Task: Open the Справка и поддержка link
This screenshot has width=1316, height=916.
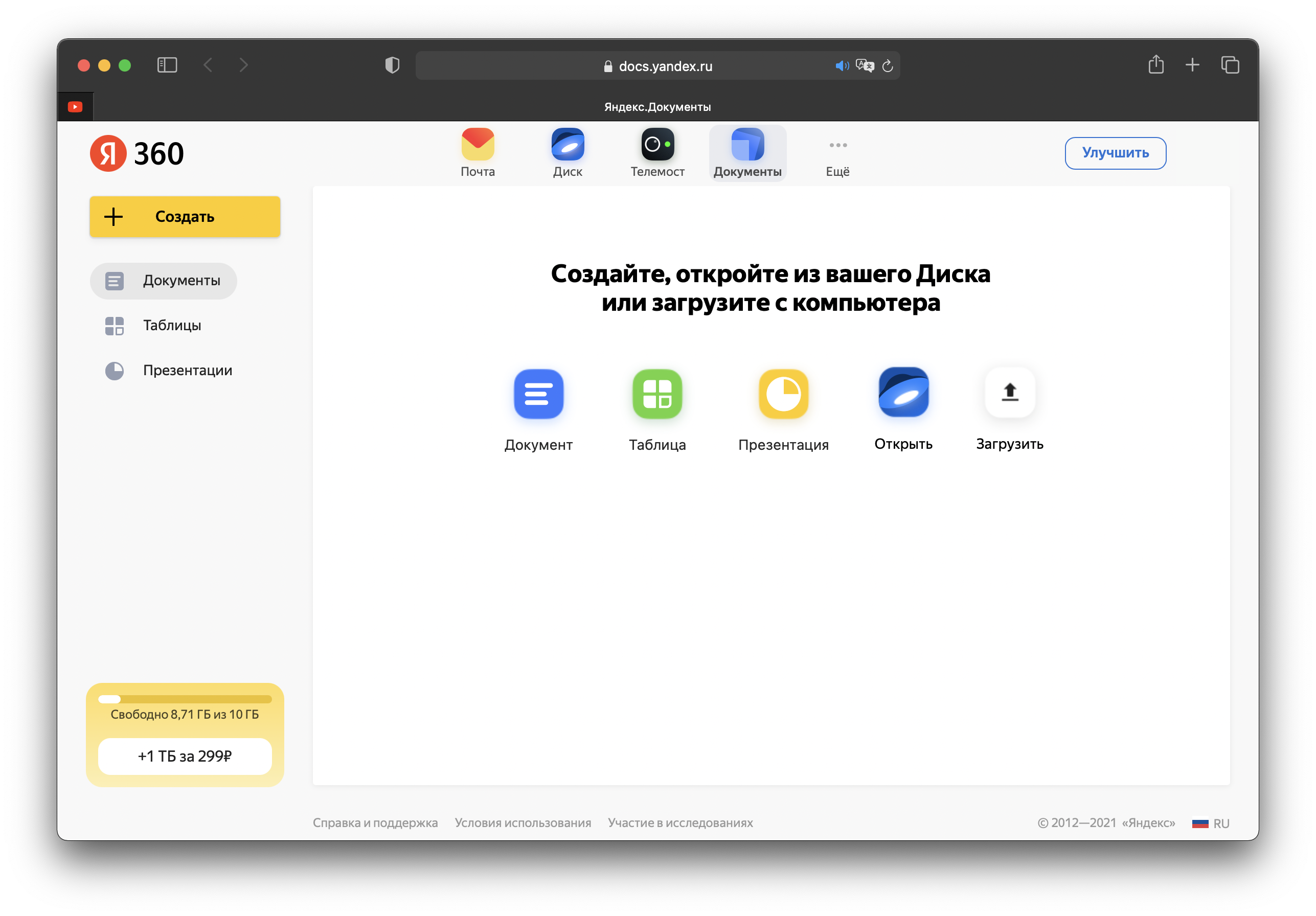Action: pyautogui.click(x=375, y=822)
